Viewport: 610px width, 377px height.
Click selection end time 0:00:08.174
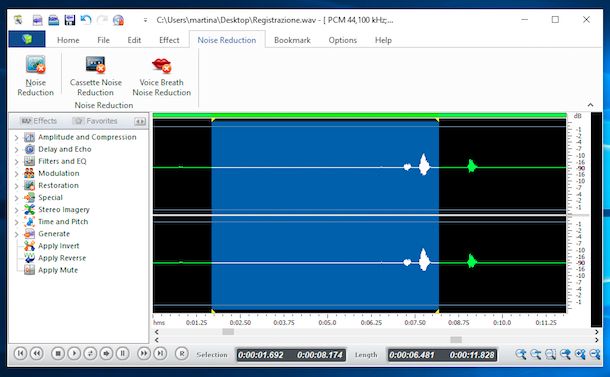click(320, 355)
